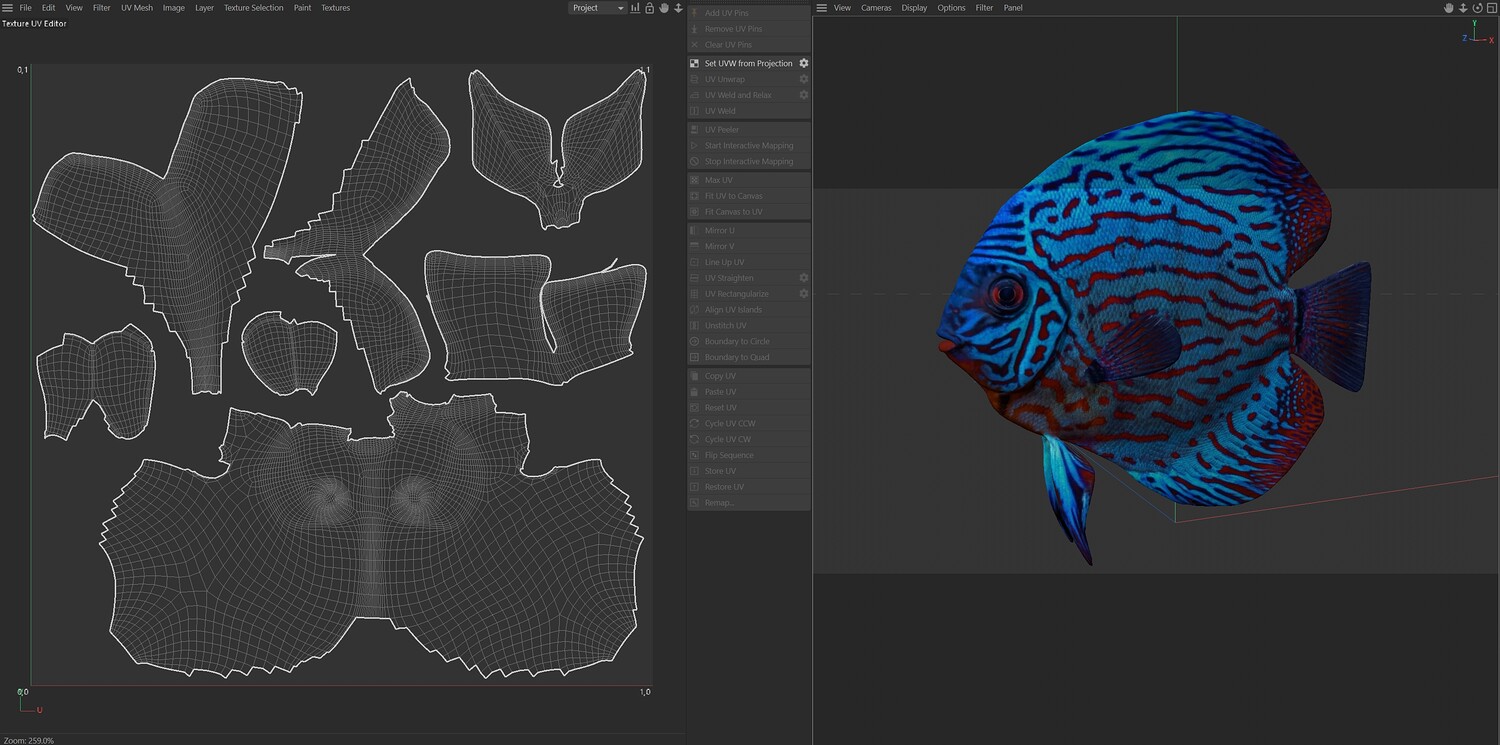This screenshot has height=745, width=1500.
Task: Click the Mirror U icon
Action: (695, 231)
